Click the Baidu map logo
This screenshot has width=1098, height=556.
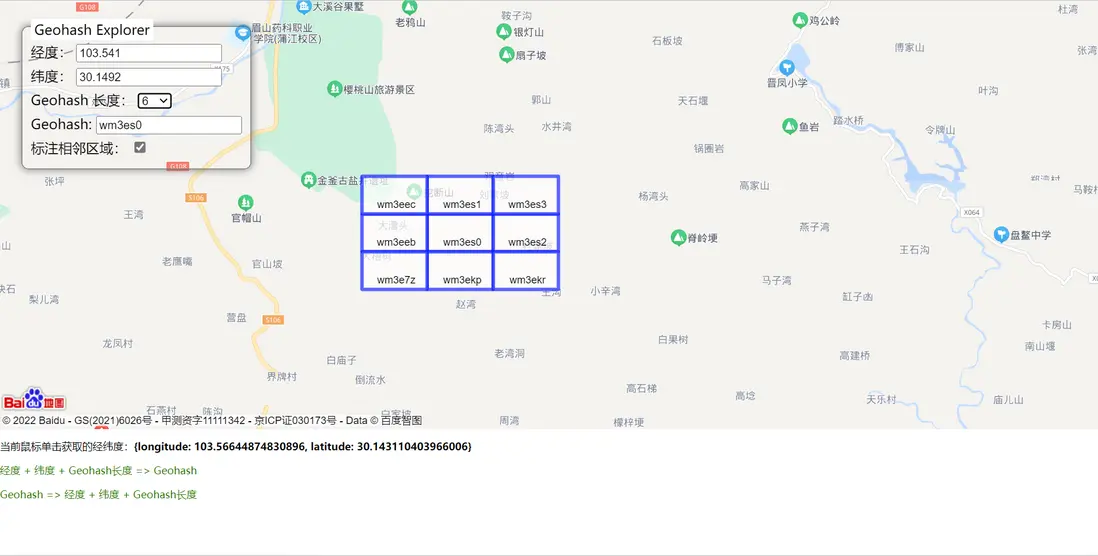(34, 399)
